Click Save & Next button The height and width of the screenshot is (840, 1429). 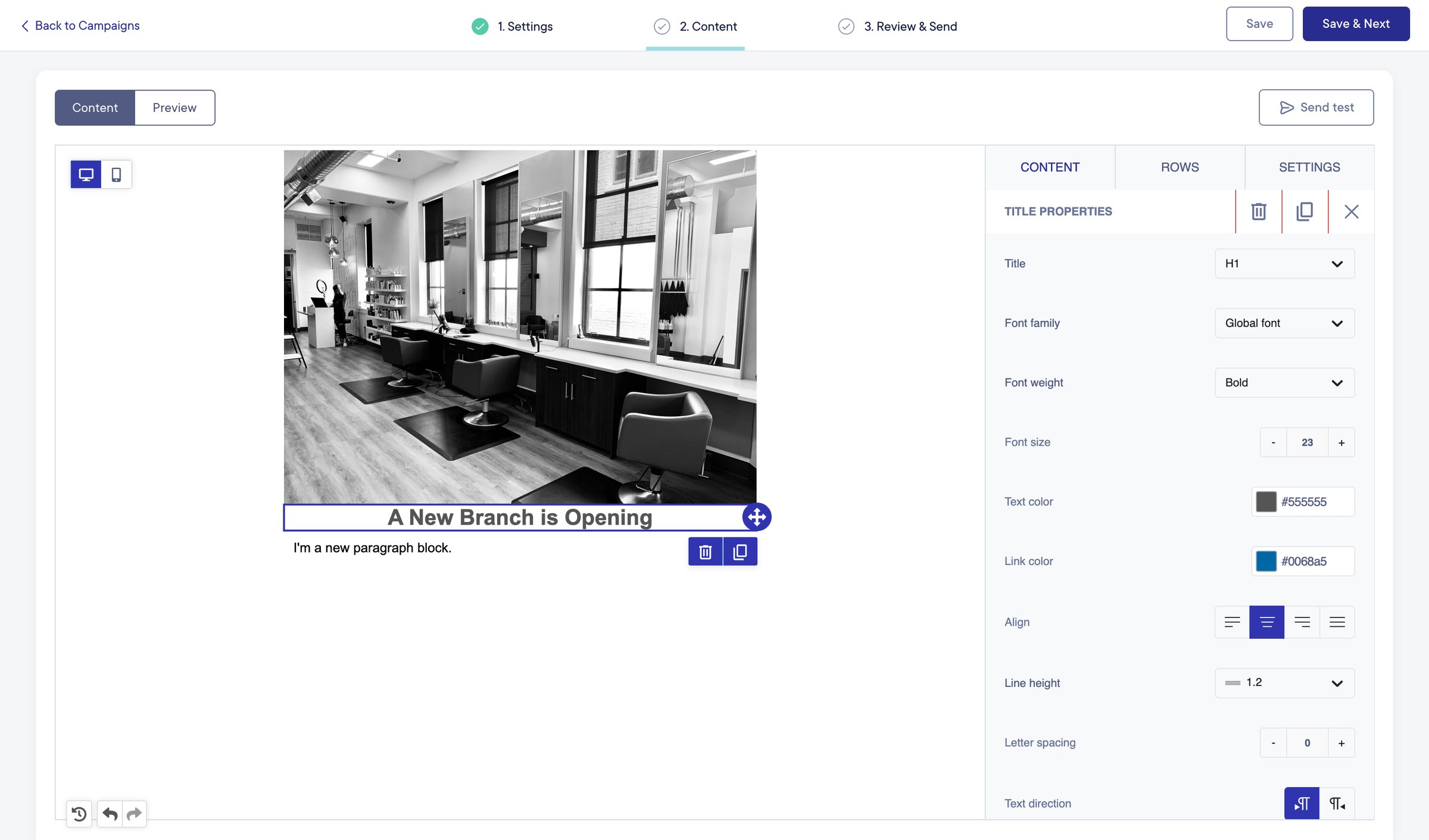1356,24
